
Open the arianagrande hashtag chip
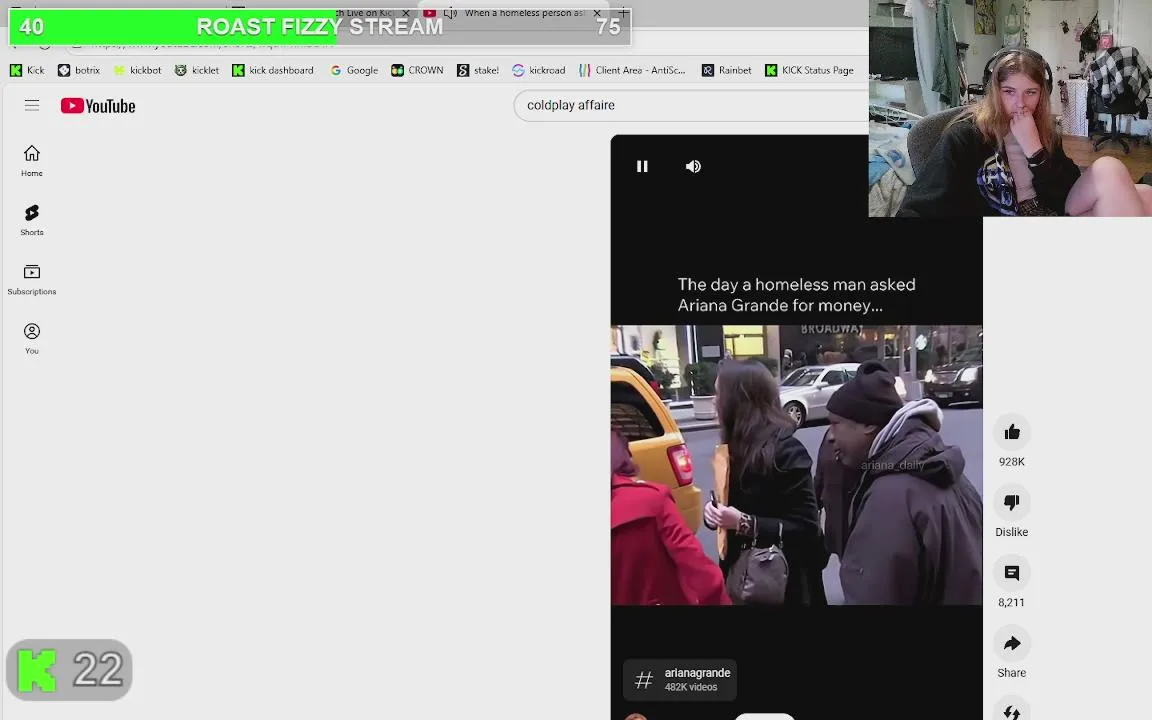point(680,680)
